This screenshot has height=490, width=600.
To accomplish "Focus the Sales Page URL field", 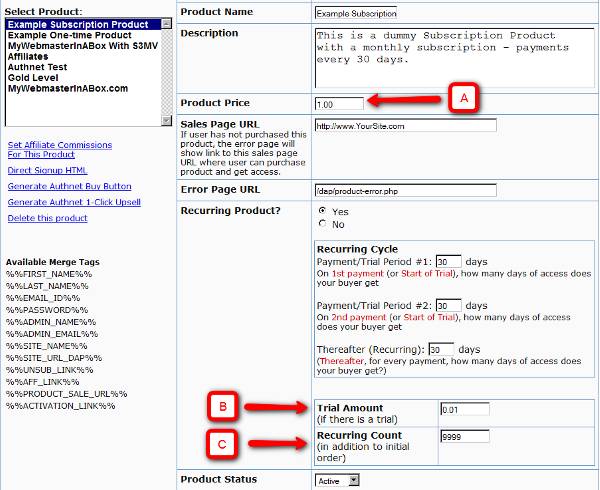I will click(404, 127).
